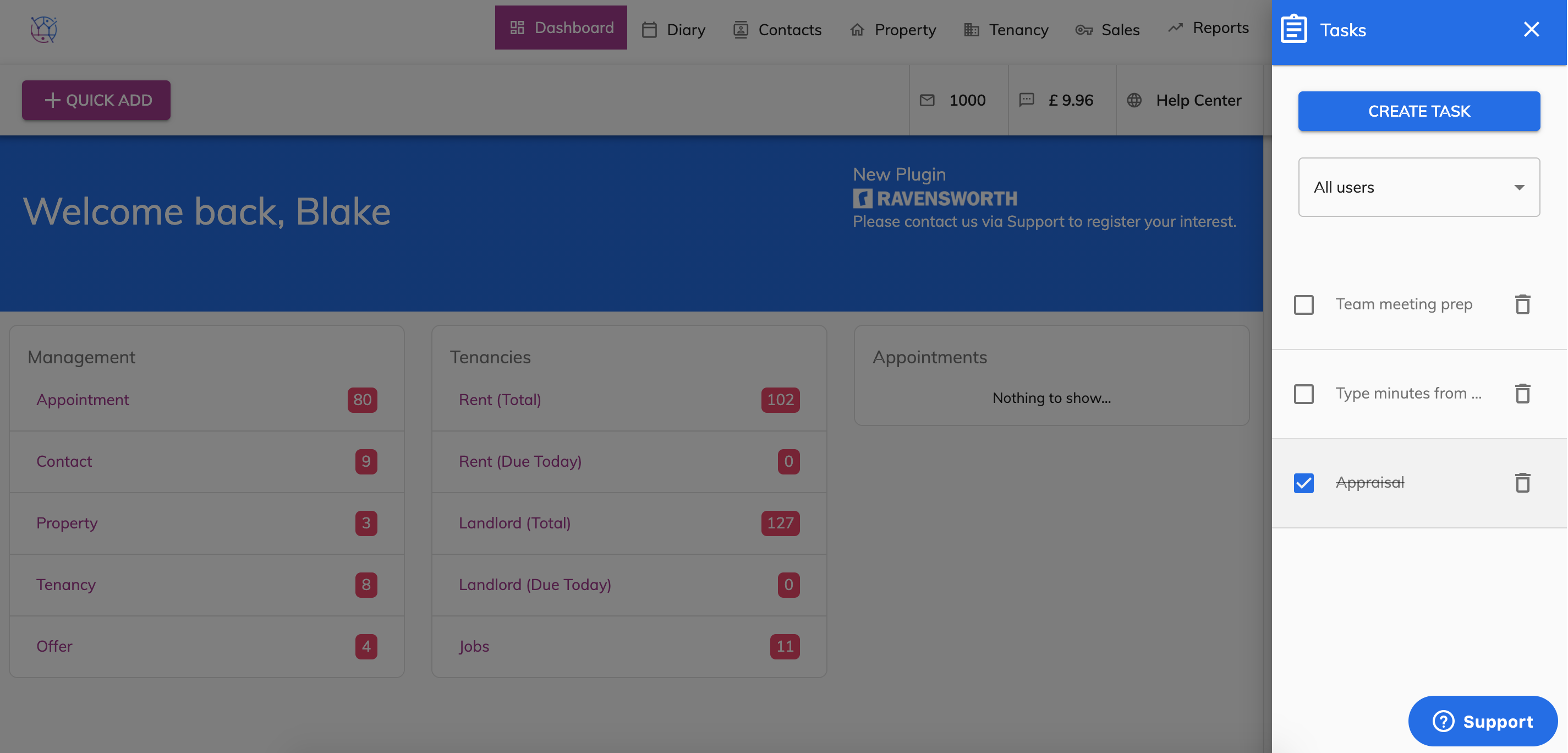Open the Diary menu
Viewport: 1568px width, 753px height.
coord(673,29)
